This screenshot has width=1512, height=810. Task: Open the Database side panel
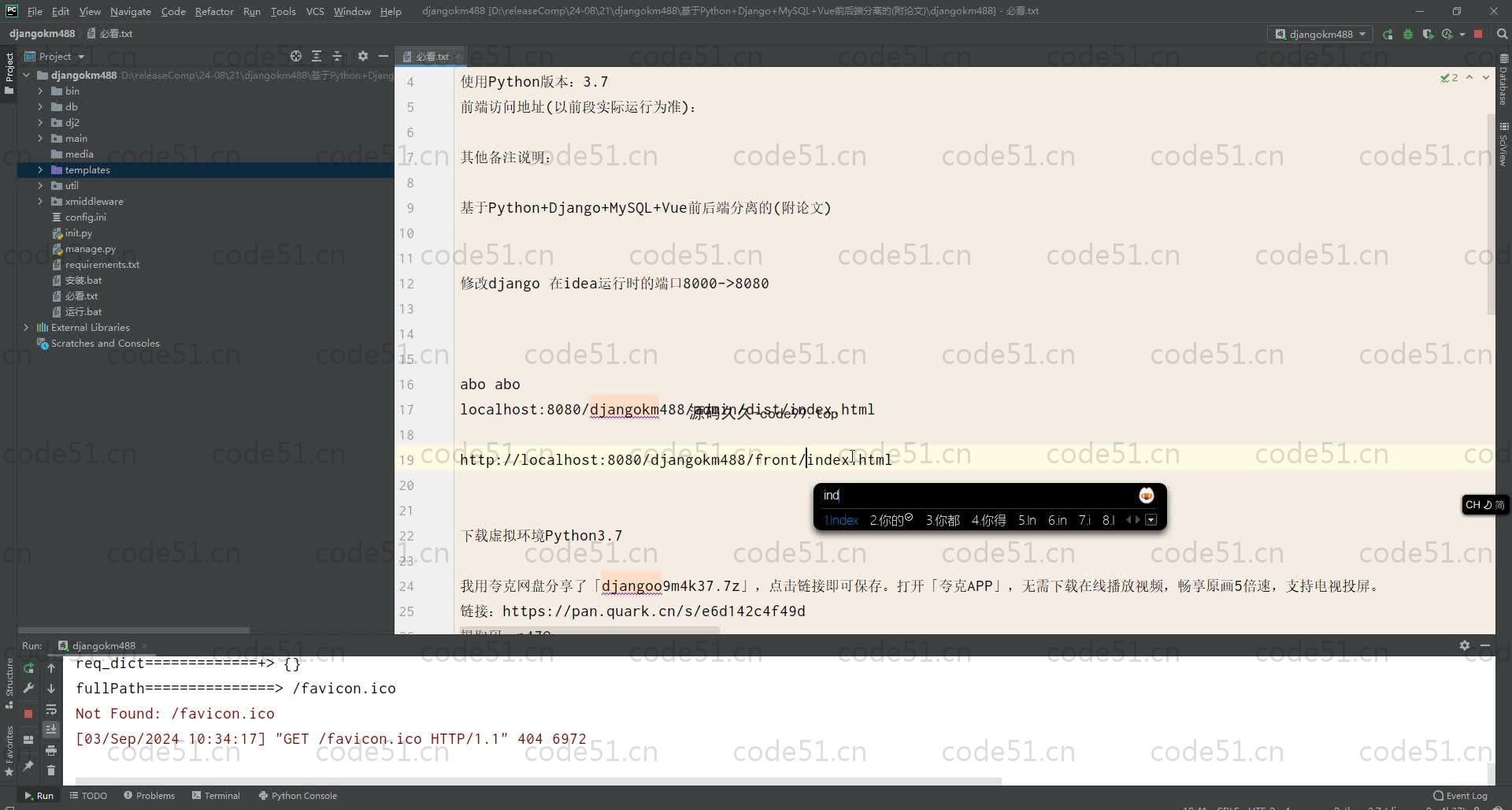(1503, 80)
